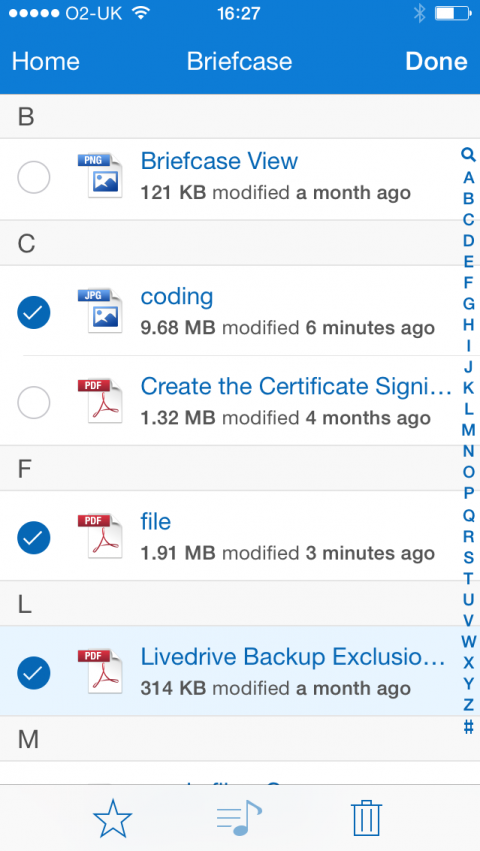Viewport: 480px width, 851px height.
Task: Tap the PDF icon of Livedrive Backup Exclusions
Action: (100, 671)
